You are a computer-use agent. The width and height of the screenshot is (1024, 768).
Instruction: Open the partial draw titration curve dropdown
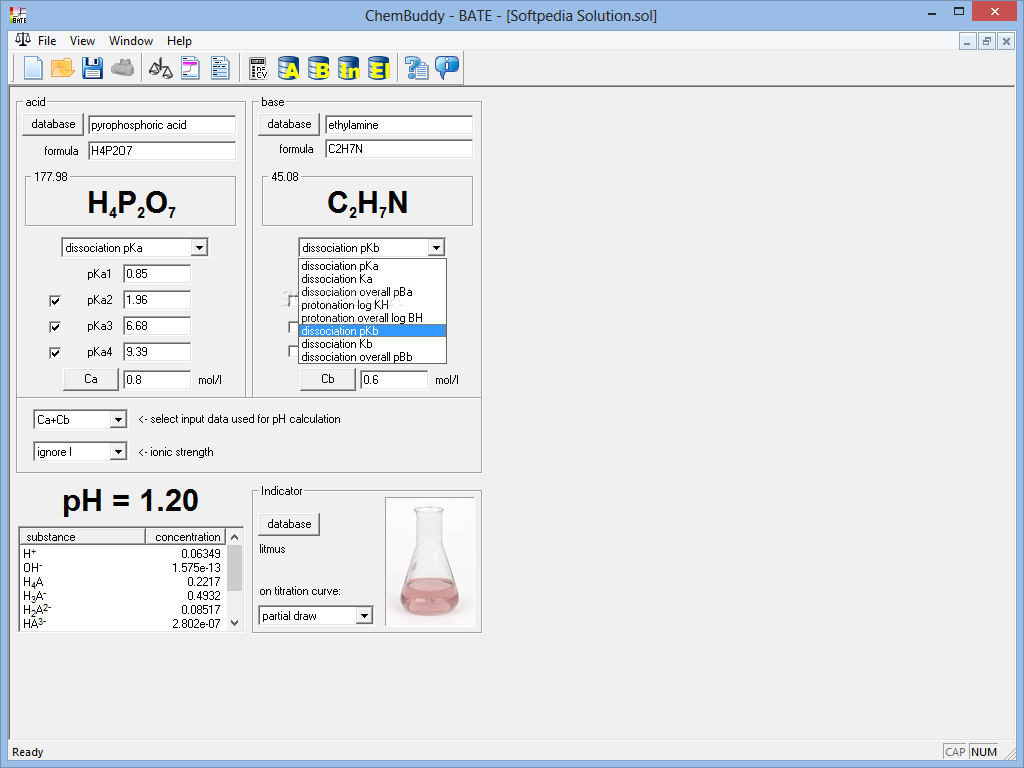coord(364,615)
